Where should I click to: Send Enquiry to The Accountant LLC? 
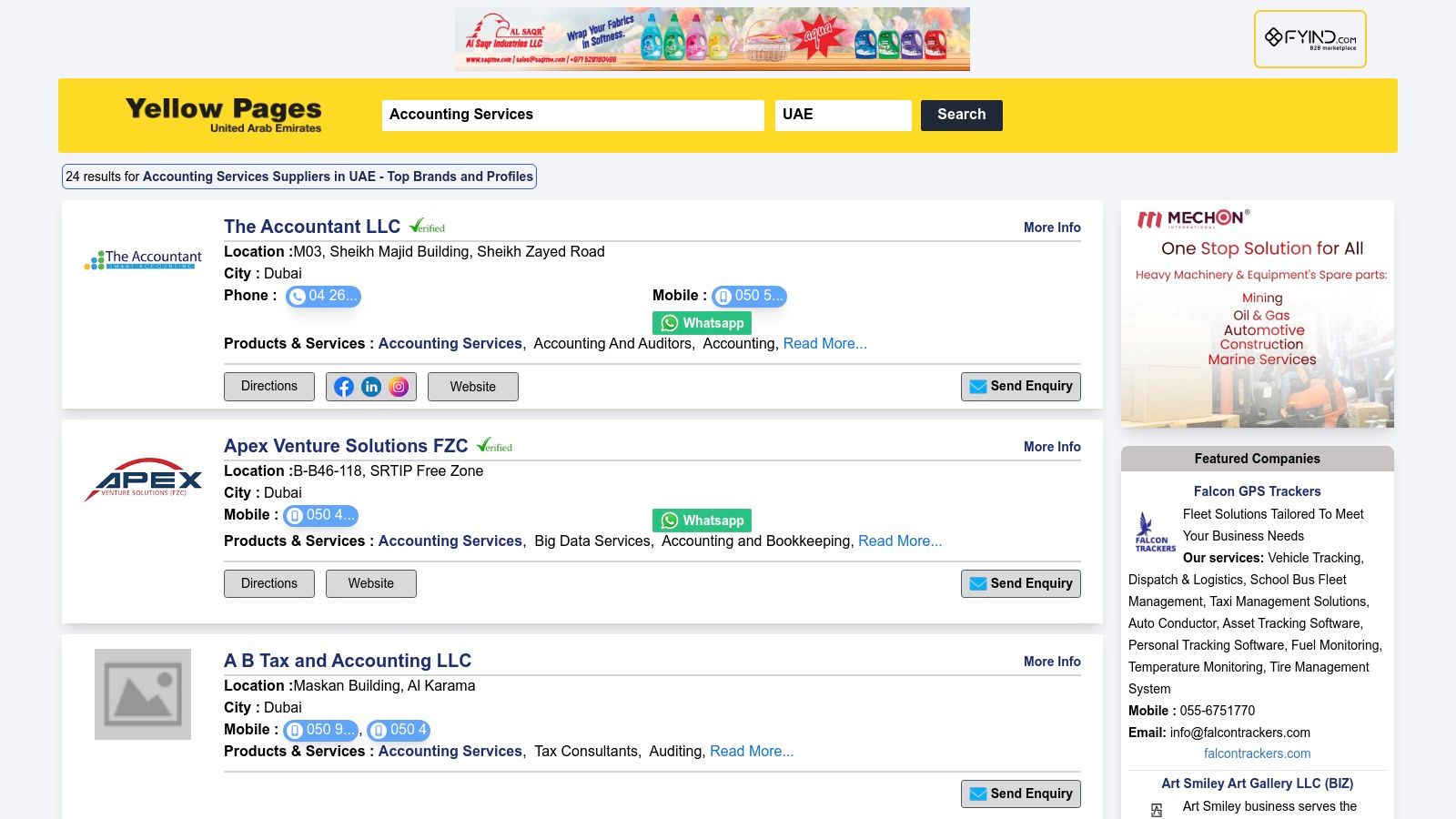point(1021,387)
